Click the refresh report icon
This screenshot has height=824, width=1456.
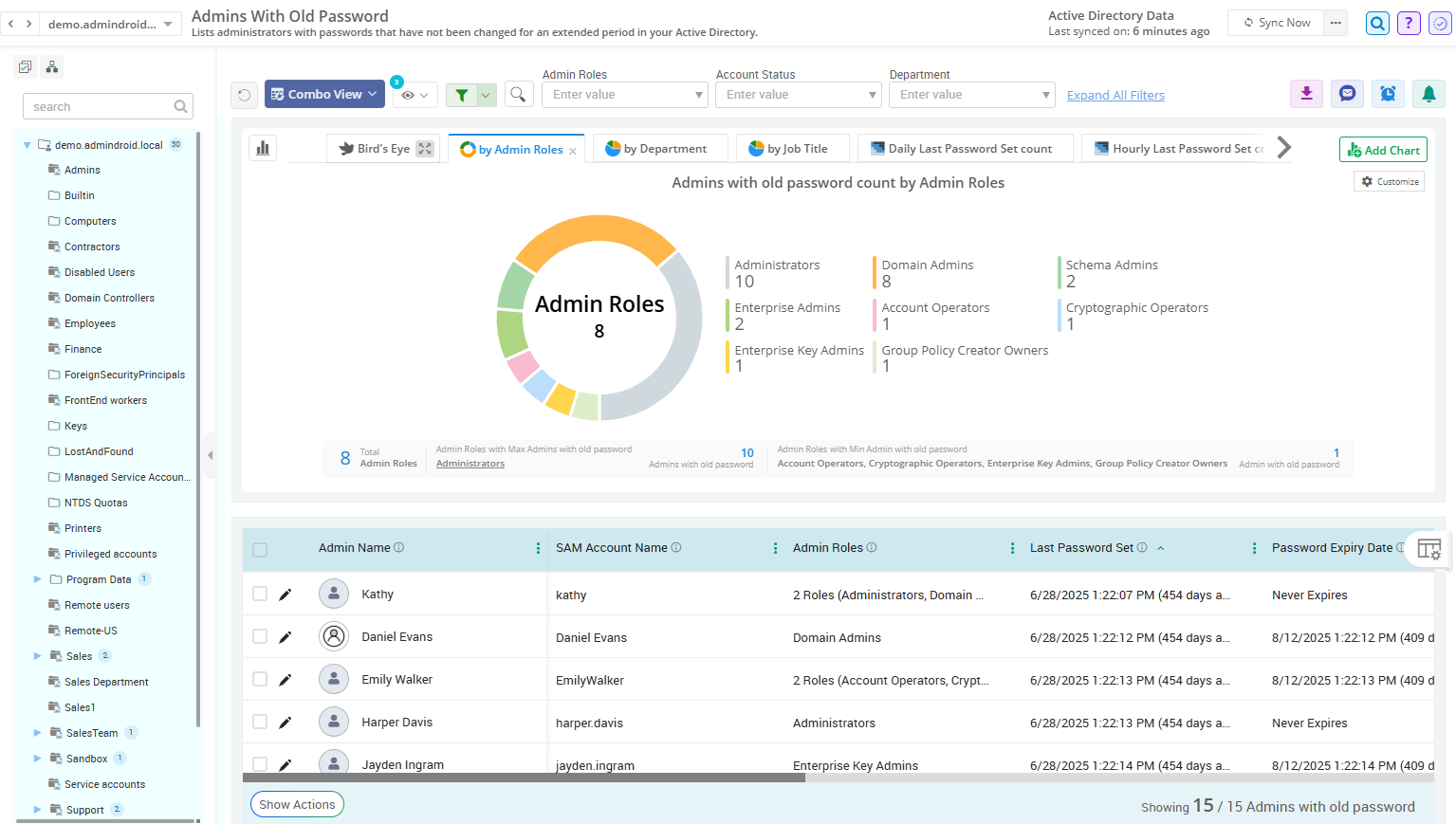click(245, 95)
